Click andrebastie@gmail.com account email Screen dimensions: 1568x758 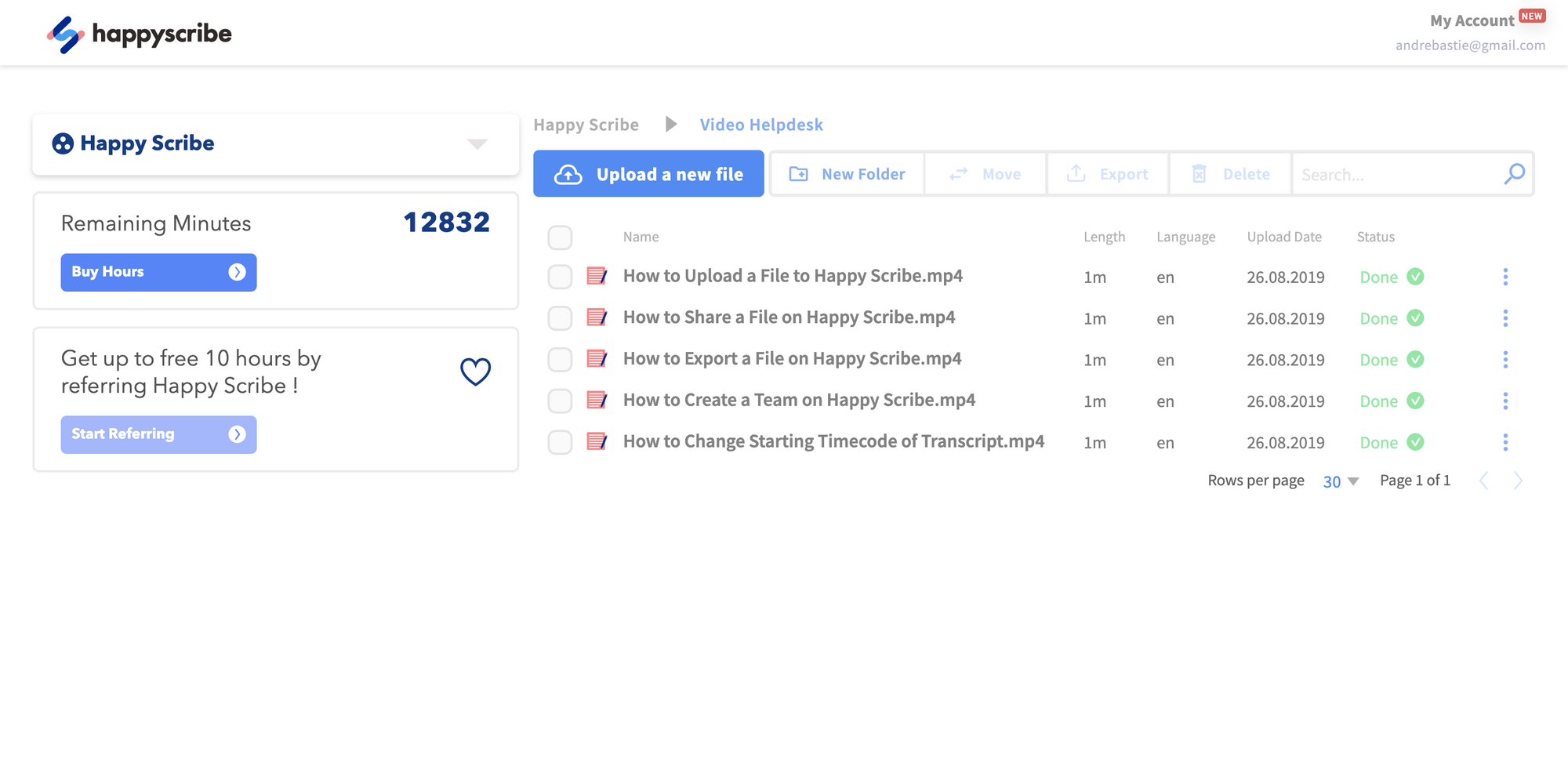pos(1470,45)
